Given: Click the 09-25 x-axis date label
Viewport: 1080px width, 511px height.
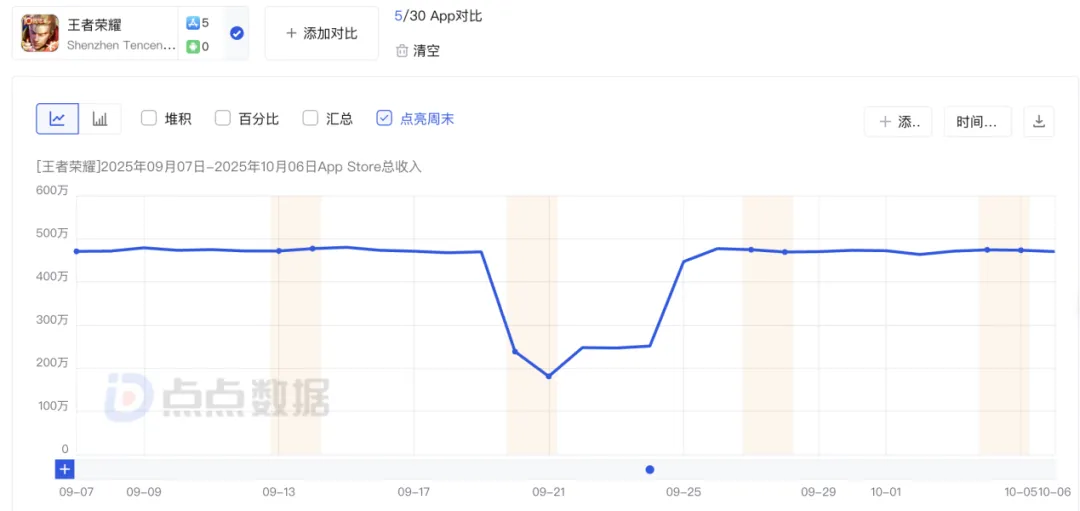Looking at the screenshot, I should point(683,492).
